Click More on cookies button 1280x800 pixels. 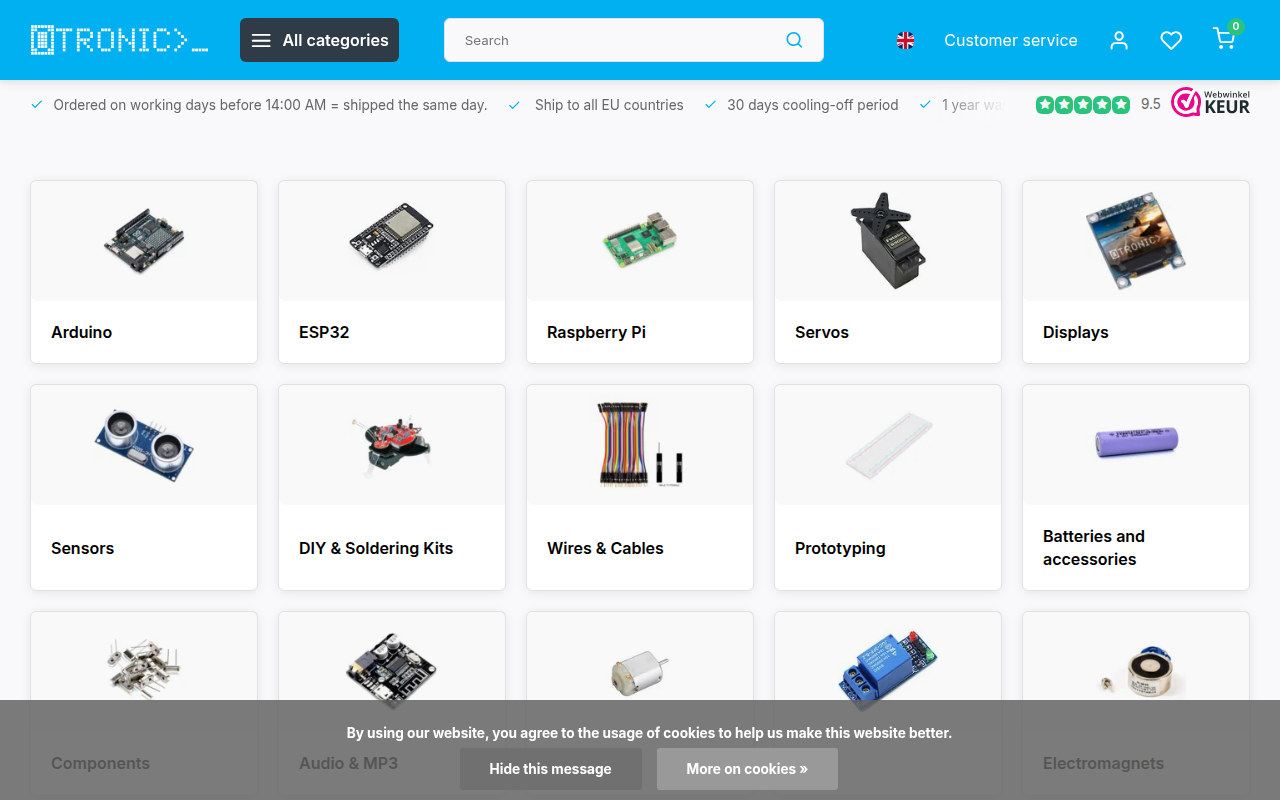[747, 769]
